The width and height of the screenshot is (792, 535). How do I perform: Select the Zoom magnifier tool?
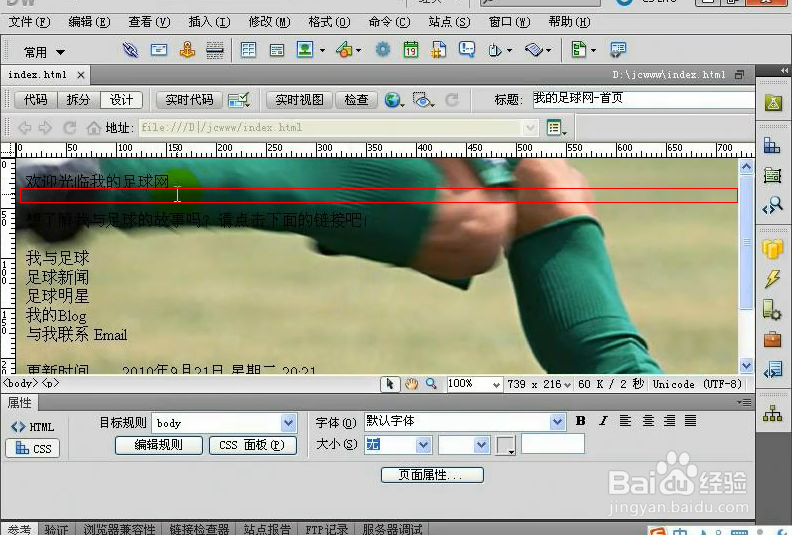pyautogui.click(x=431, y=384)
